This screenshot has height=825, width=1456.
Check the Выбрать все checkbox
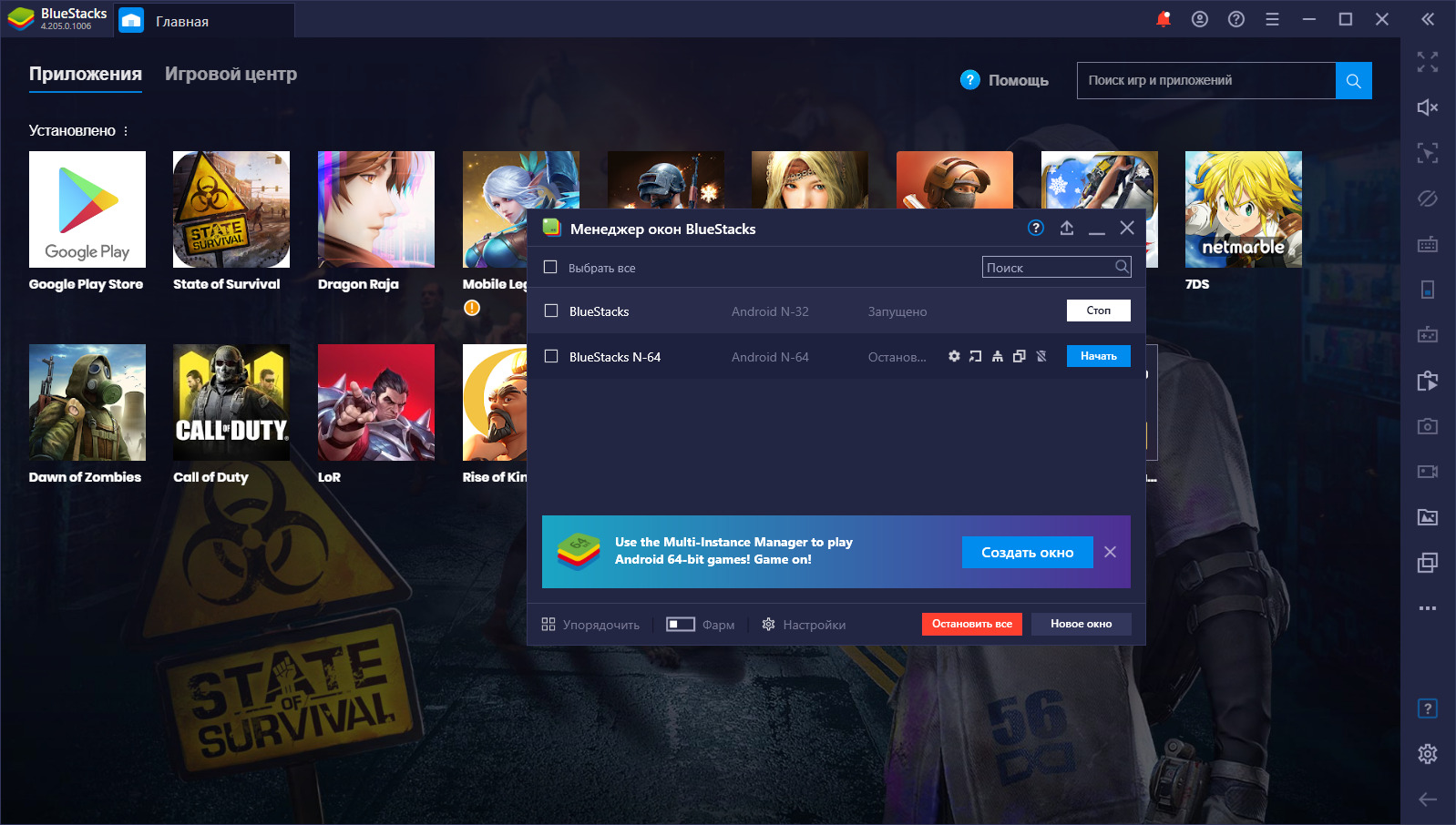(x=550, y=267)
